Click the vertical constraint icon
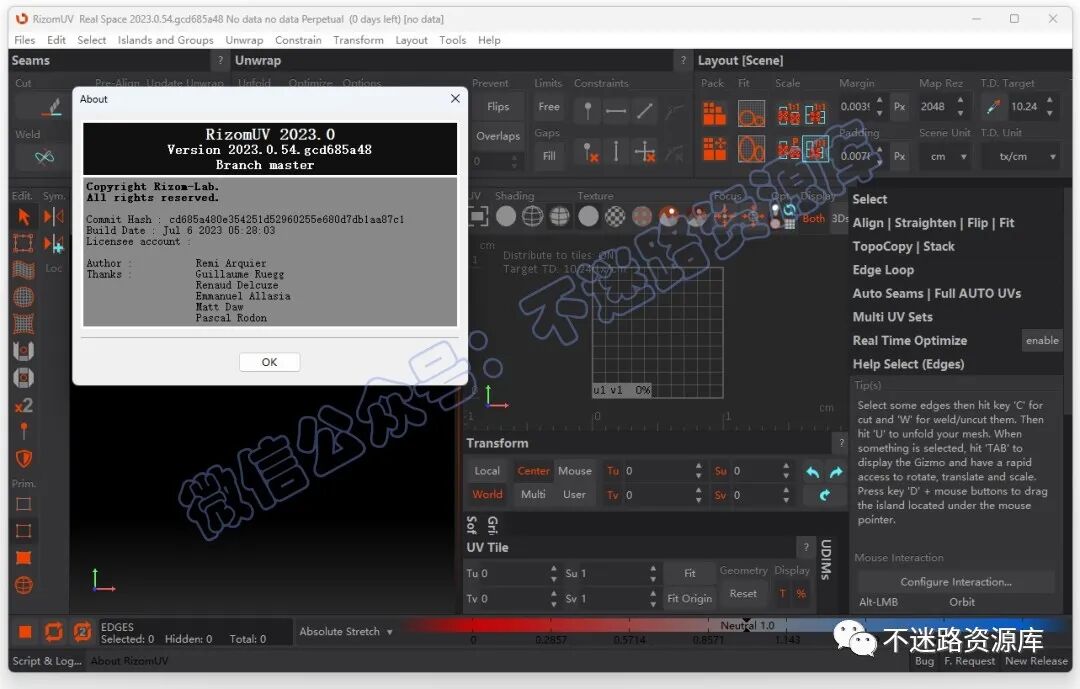This screenshot has width=1080, height=689. pyautogui.click(x=616, y=152)
